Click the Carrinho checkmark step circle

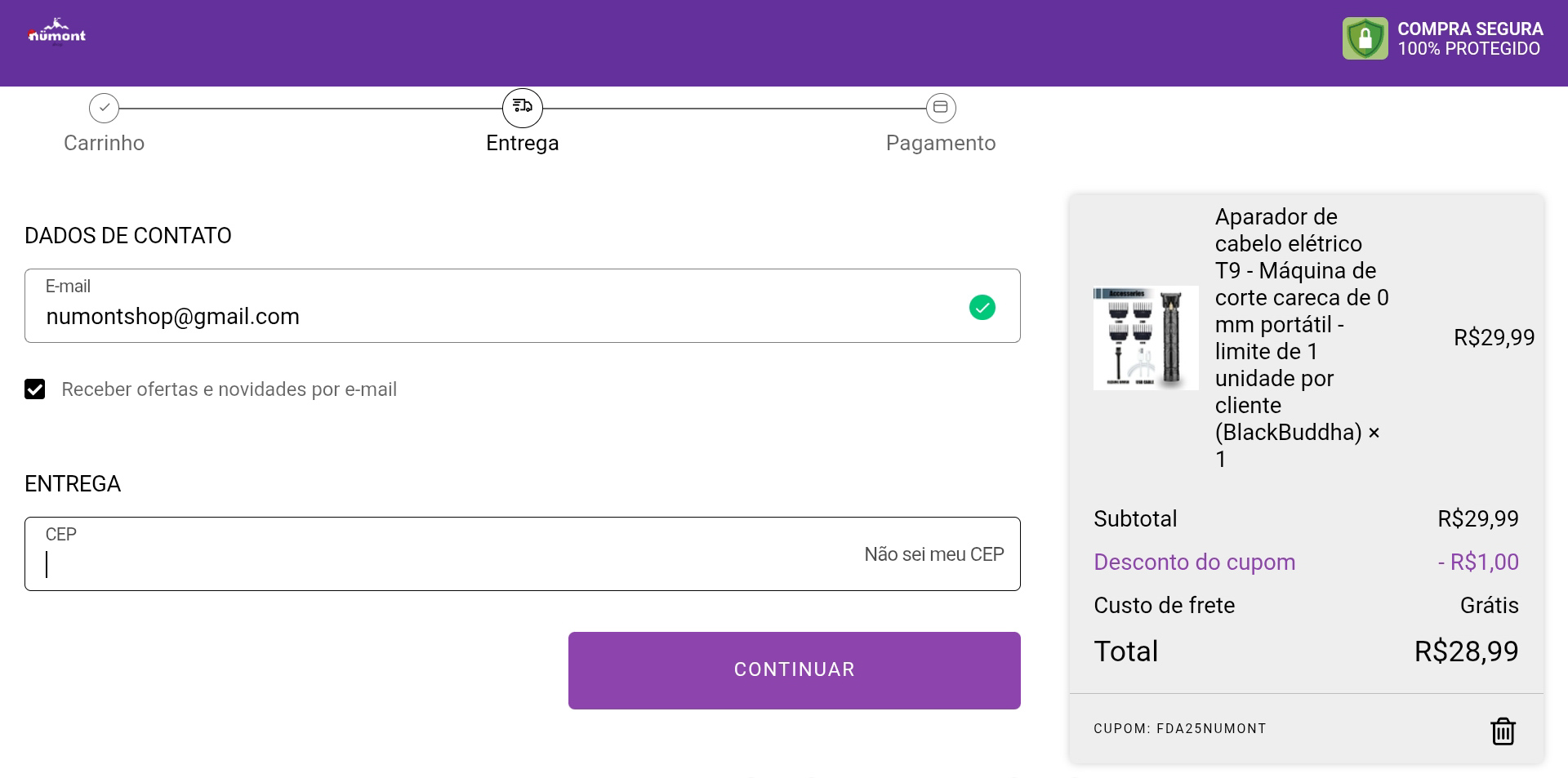click(x=104, y=108)
